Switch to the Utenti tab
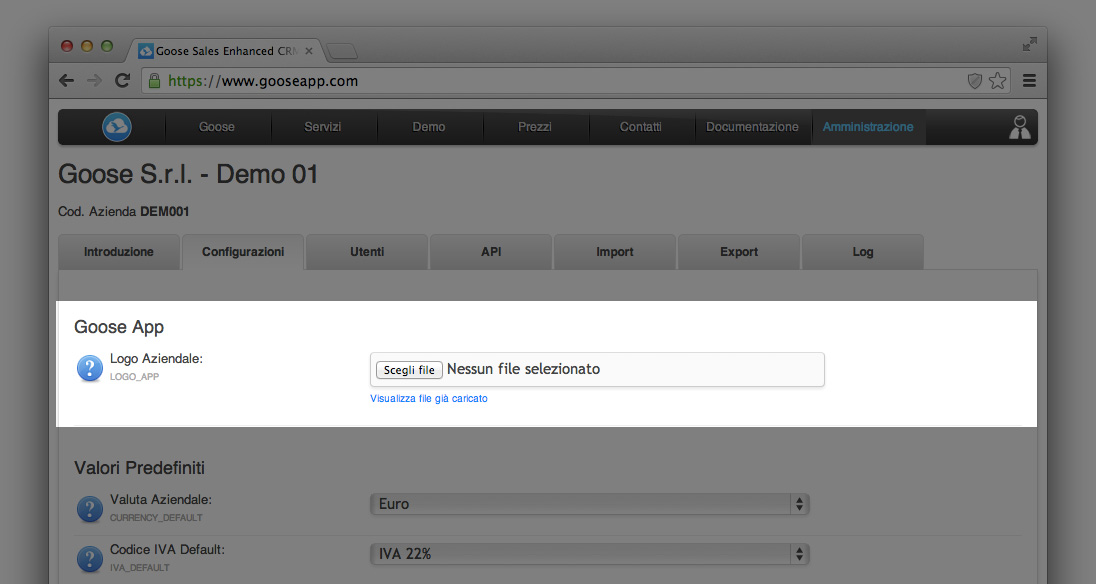Screen dimensions: 1096x584 coord(367,251)
